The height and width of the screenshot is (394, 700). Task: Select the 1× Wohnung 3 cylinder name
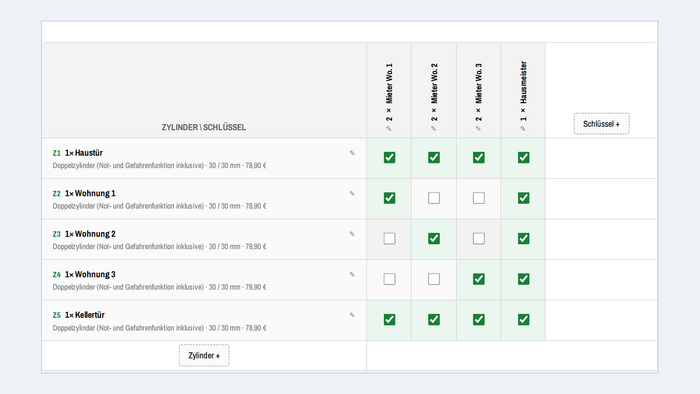[90, 275]
